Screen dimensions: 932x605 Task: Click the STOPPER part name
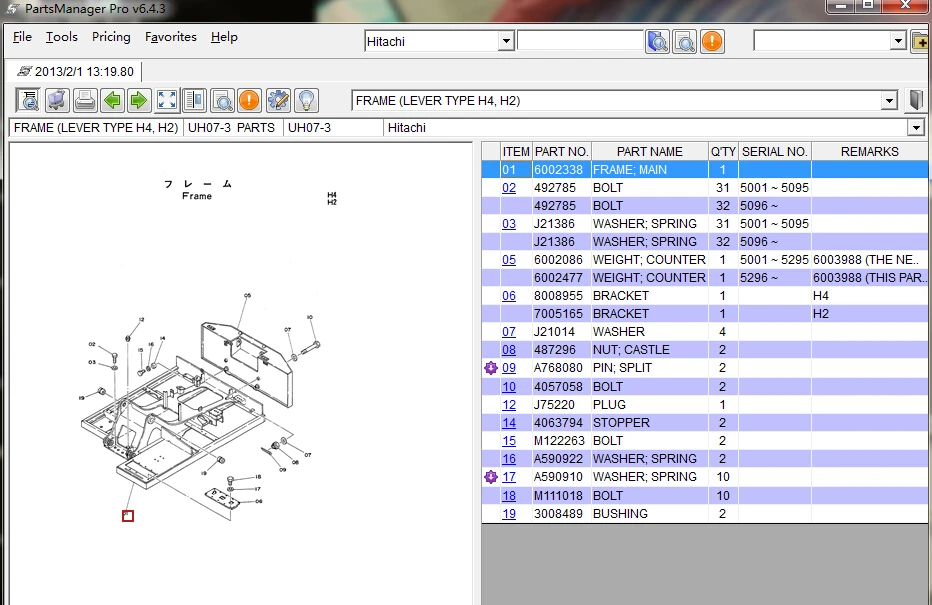pyautogui.click(x=621, y=423)
